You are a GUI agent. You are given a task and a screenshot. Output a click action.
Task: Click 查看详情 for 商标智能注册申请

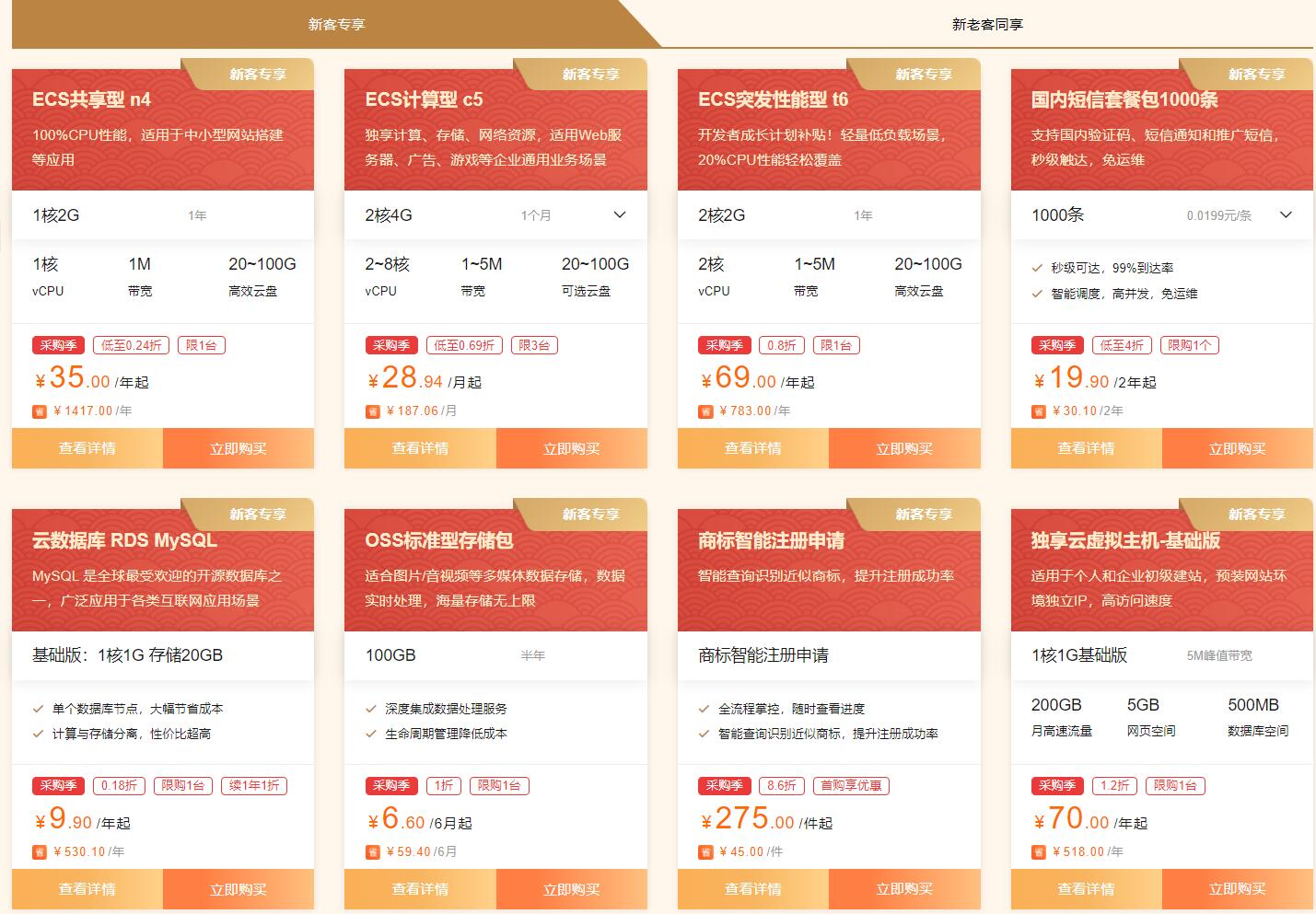[753, 889]
